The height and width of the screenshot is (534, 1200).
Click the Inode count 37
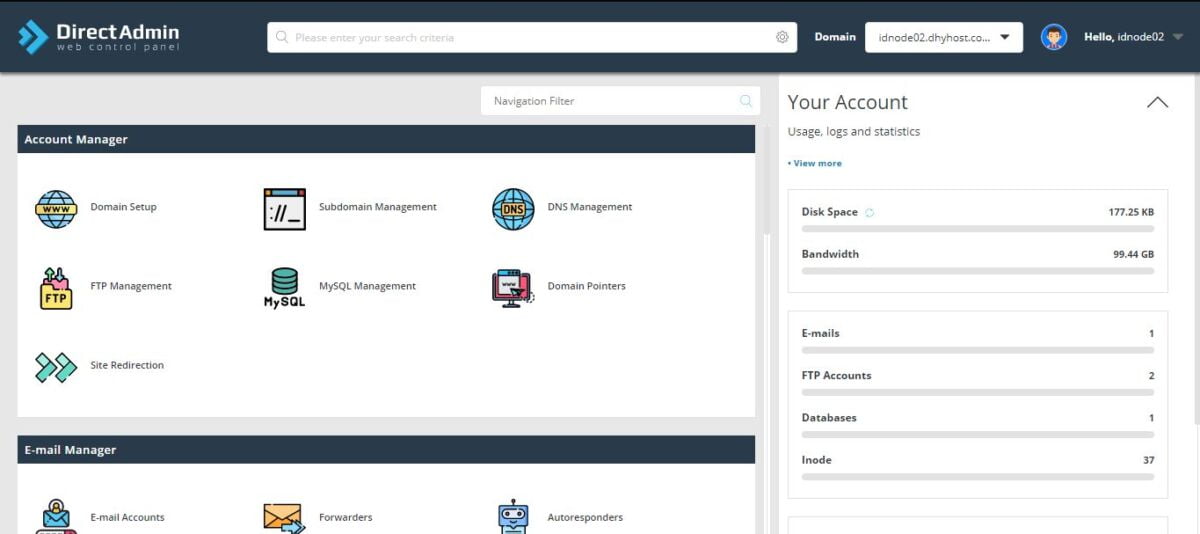click(1149, 460)
